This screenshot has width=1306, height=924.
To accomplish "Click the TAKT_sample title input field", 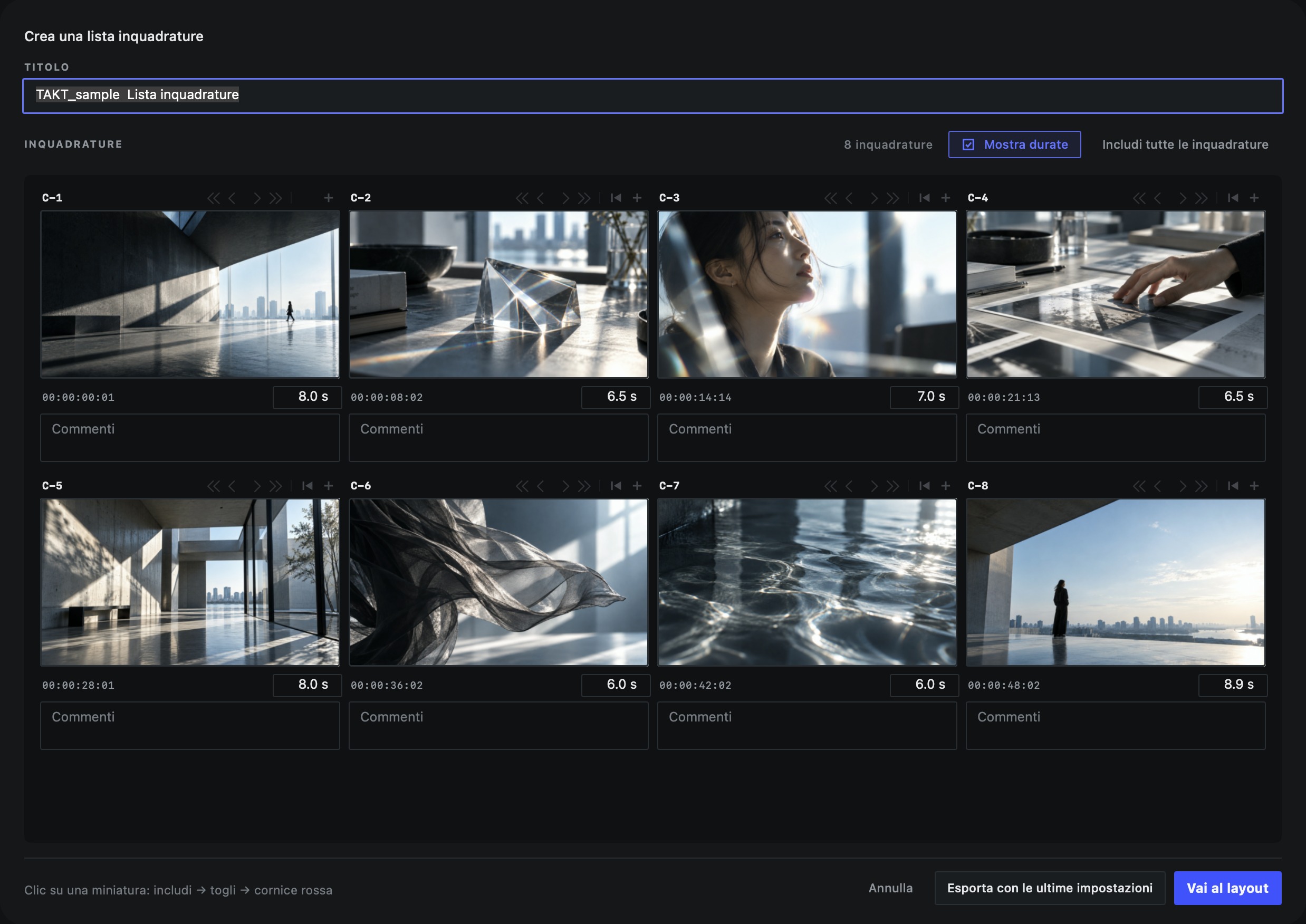I will [652, 95].
